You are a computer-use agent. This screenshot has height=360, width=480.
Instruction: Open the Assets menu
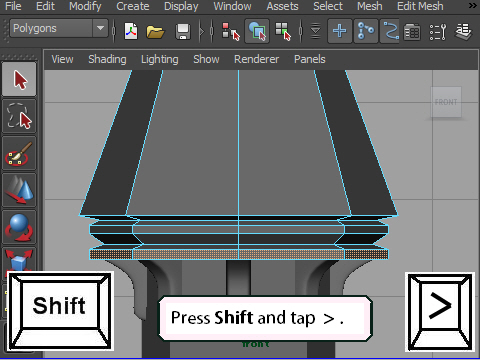point(282,6)
